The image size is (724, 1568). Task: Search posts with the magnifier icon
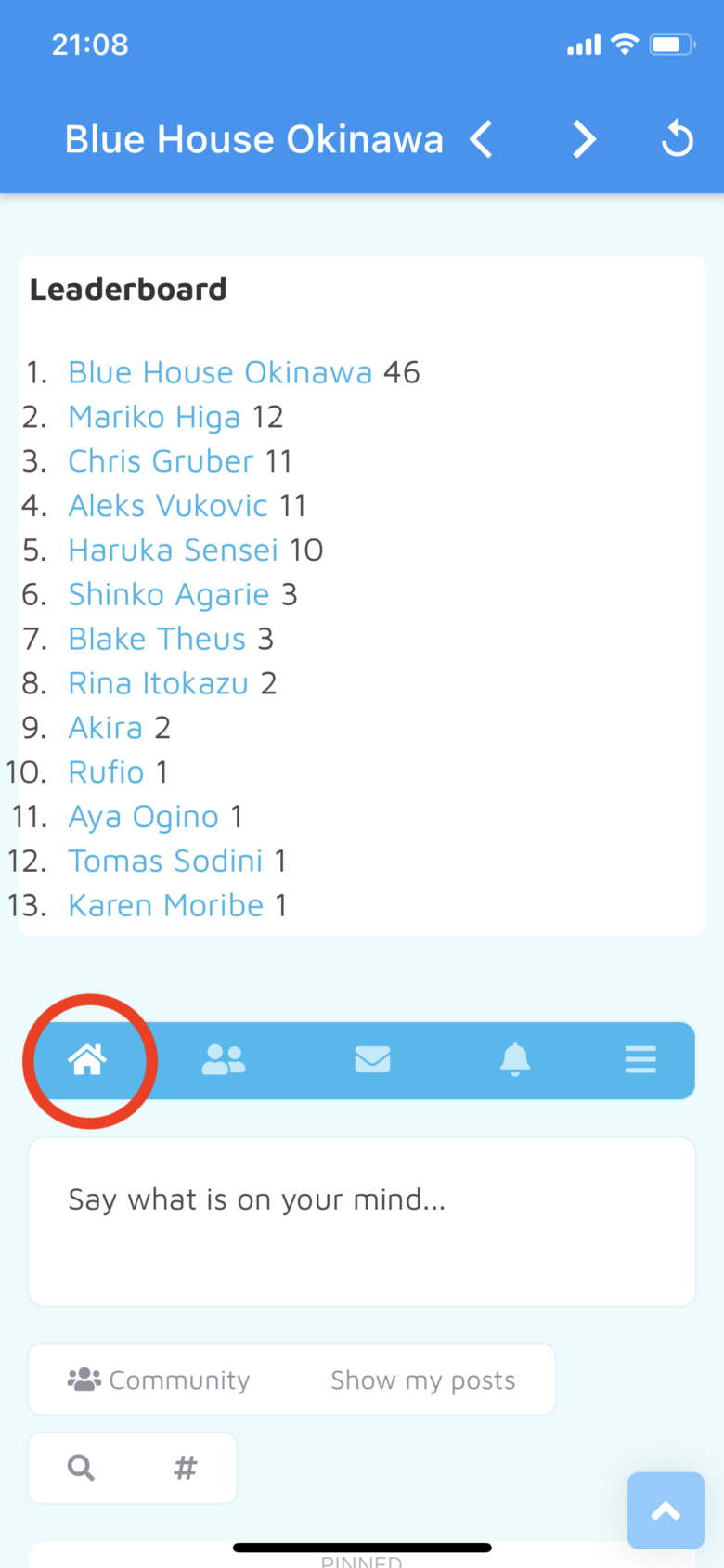[x=81, y=1468]
